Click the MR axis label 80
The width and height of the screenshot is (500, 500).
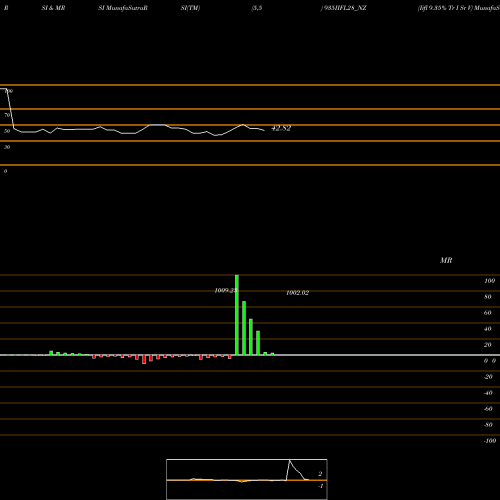(488, 297)
